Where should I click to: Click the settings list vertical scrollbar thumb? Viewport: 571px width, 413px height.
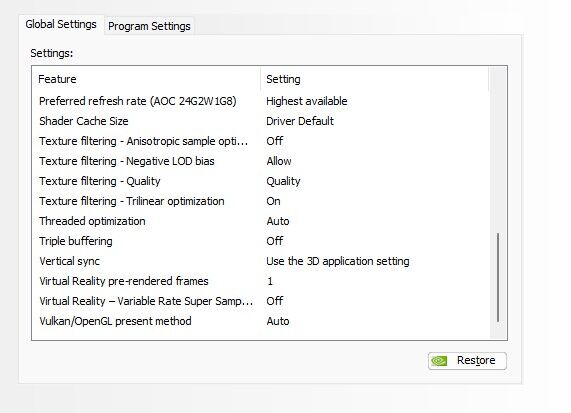498,278
